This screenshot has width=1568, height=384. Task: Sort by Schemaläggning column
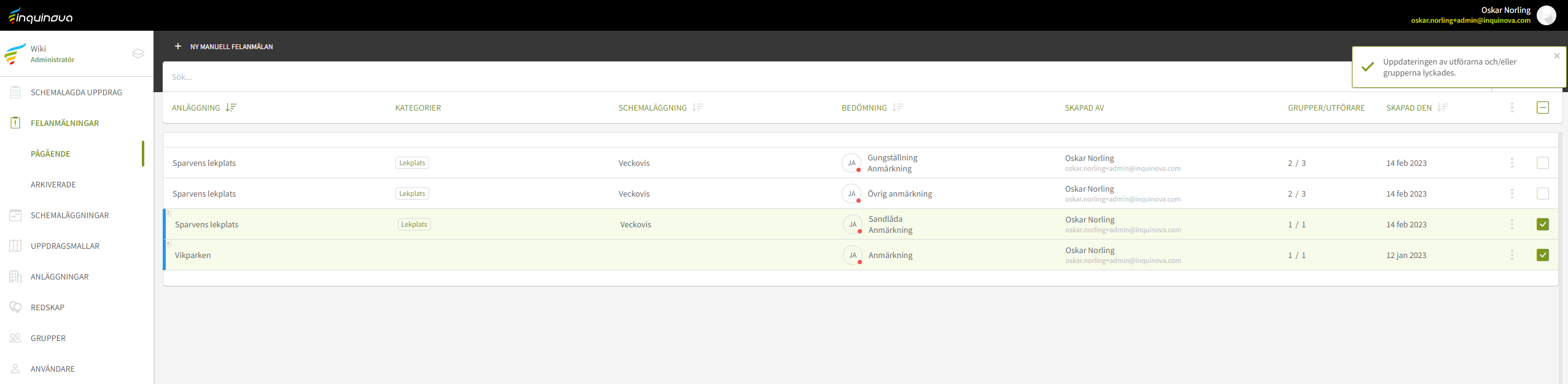697,108
